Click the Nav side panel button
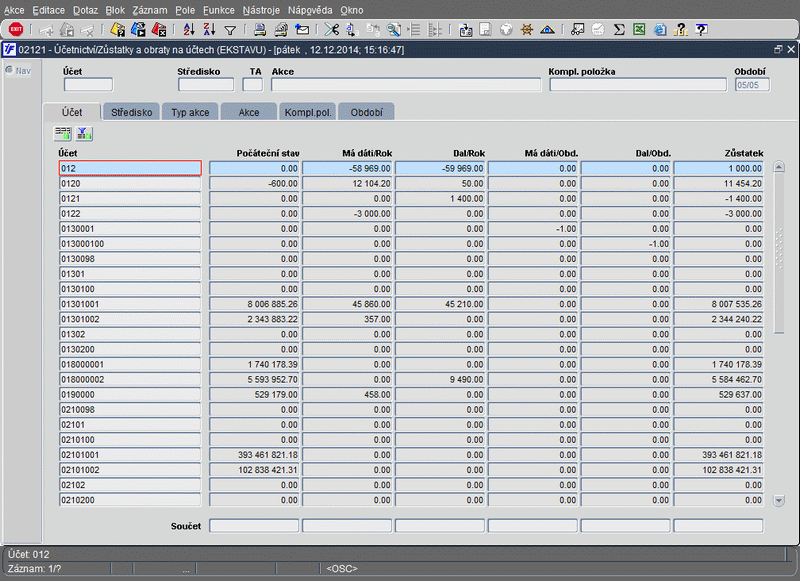The width and height of the screenshot is (800, 581). coord(18,70)
